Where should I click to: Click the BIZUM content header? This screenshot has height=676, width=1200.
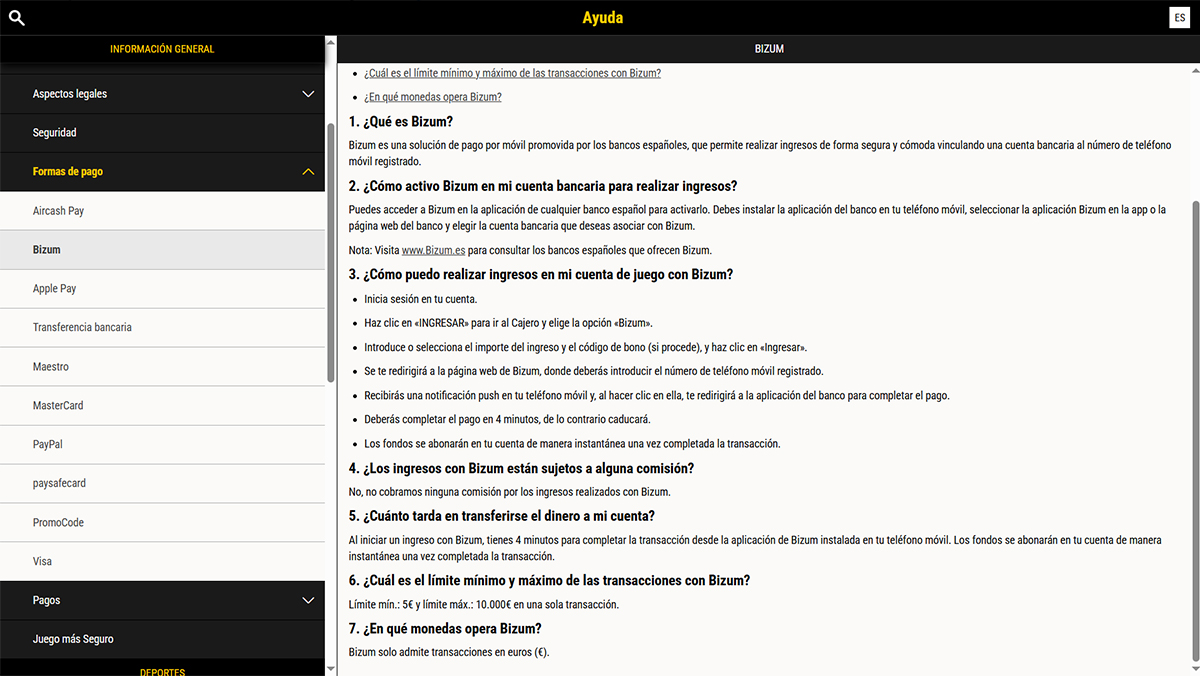769,49
